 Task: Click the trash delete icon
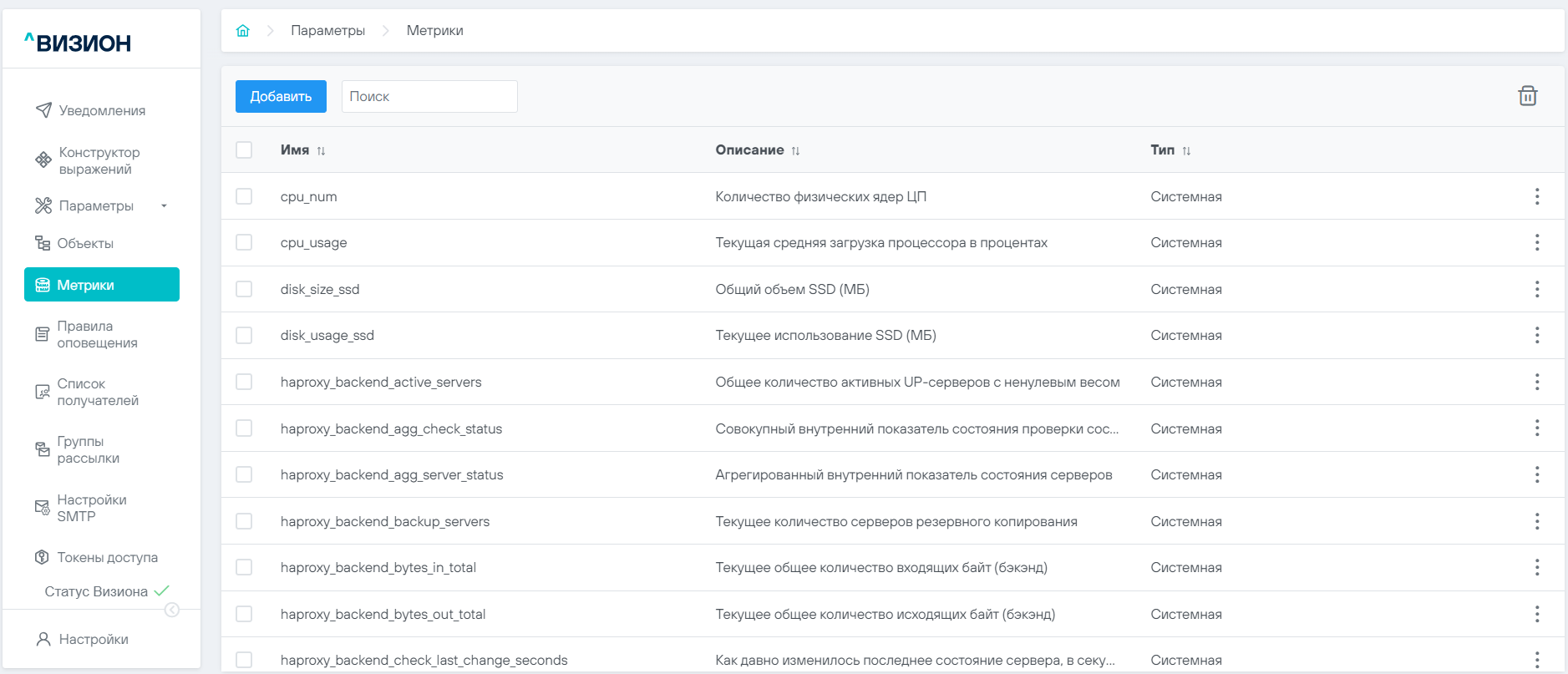(x=1527, y=96)
